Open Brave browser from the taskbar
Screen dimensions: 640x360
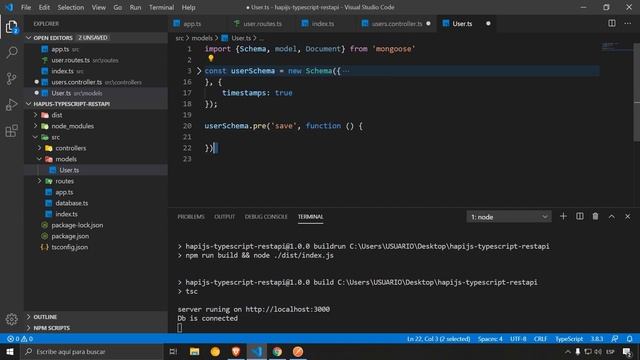coord(236,351)
